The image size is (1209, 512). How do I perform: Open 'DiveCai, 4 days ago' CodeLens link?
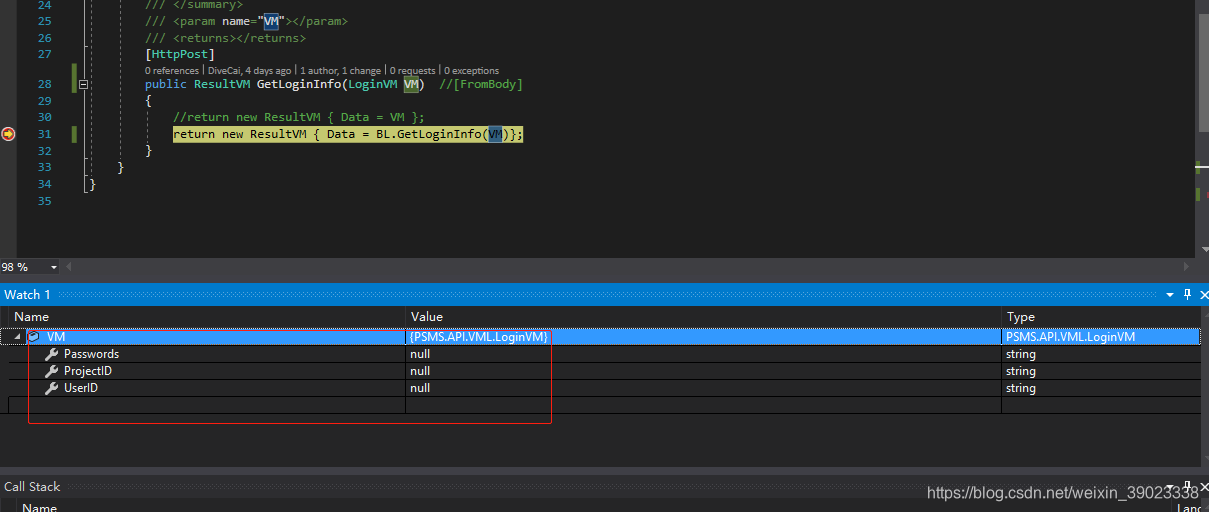click(250, 71)
